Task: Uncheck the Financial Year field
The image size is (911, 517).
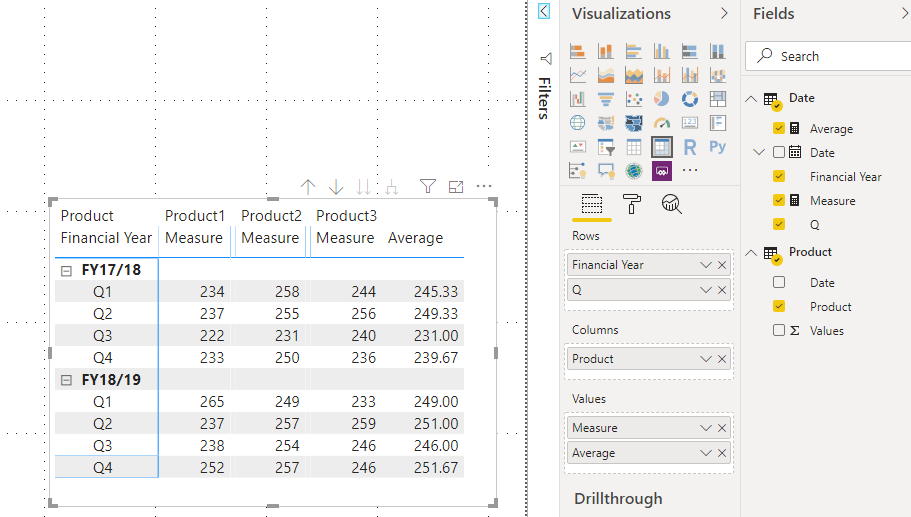Action: [779, 176]
